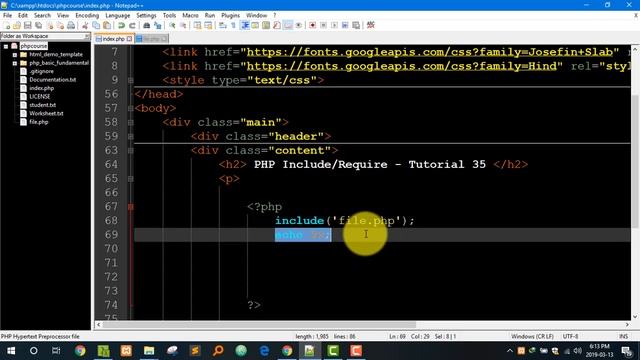Open the Language menu

pyautogui.click(x=118, y=15)
